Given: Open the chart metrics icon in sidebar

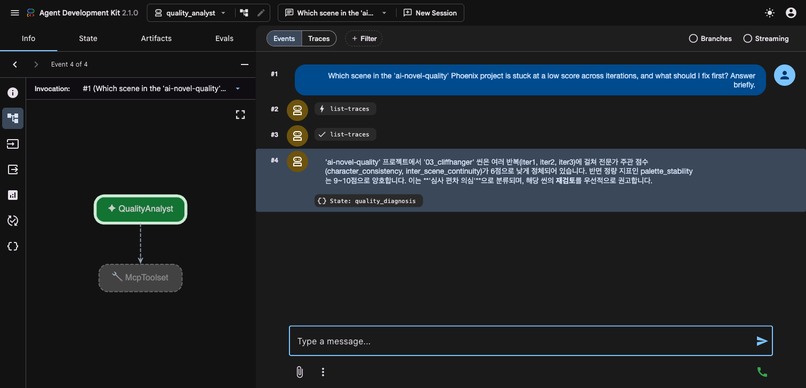Looking at the screenshot, I should point(13,195).
